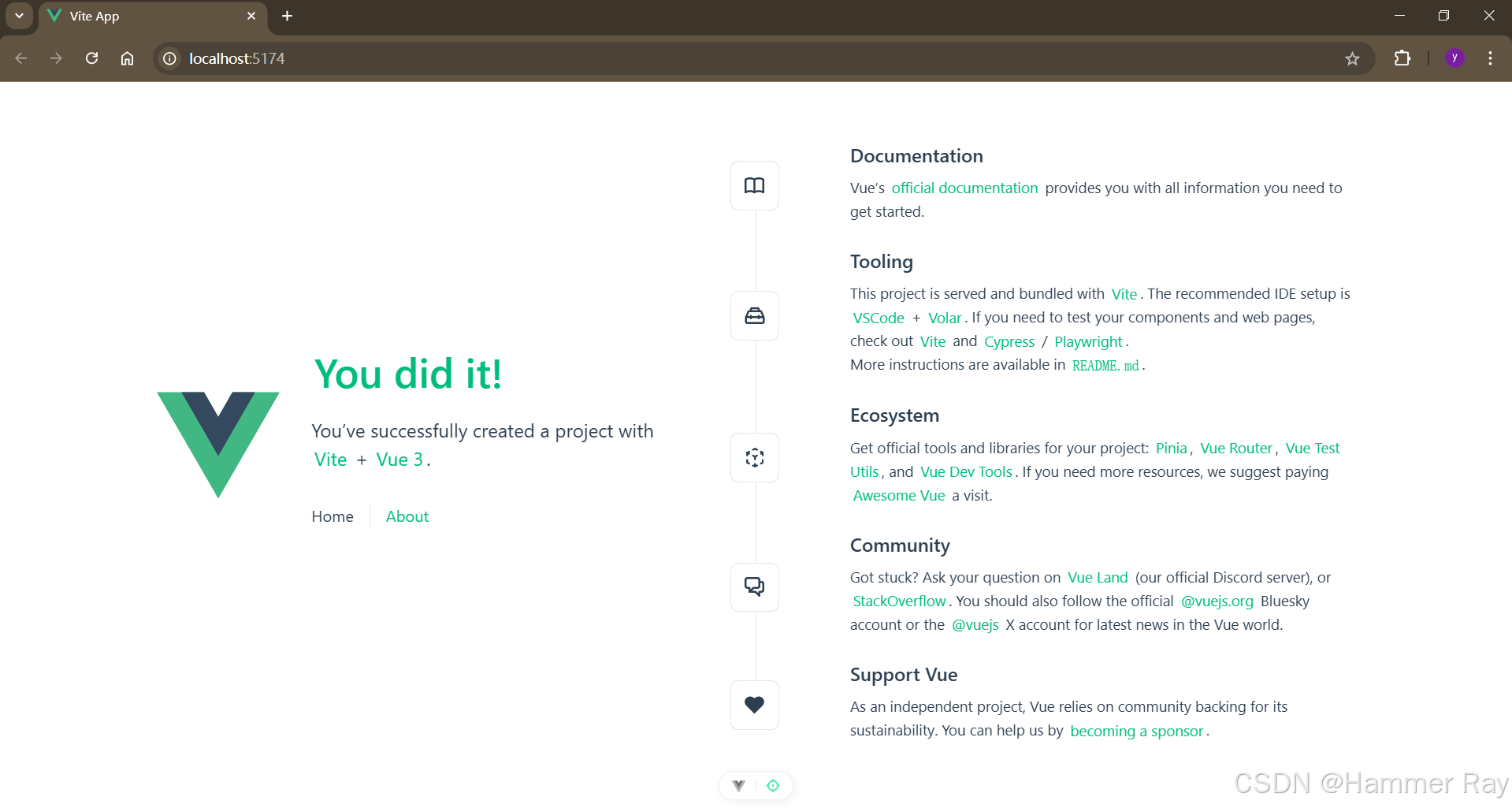The width and height of the screenshot is (1512, 808).
Task: Close the Vite App tab
Action: tap(251, 16)
